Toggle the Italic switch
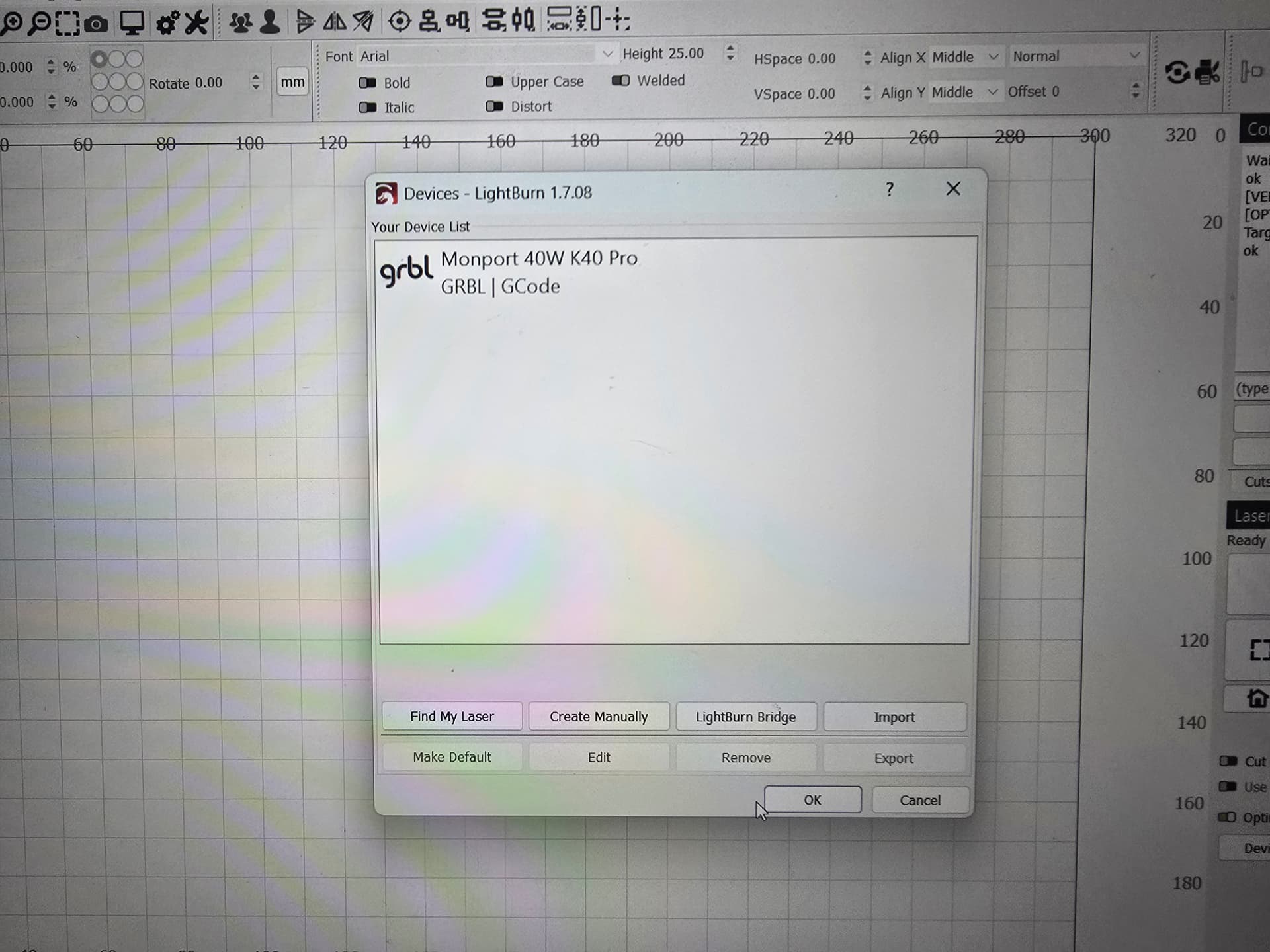 click(x=368, y=108)
